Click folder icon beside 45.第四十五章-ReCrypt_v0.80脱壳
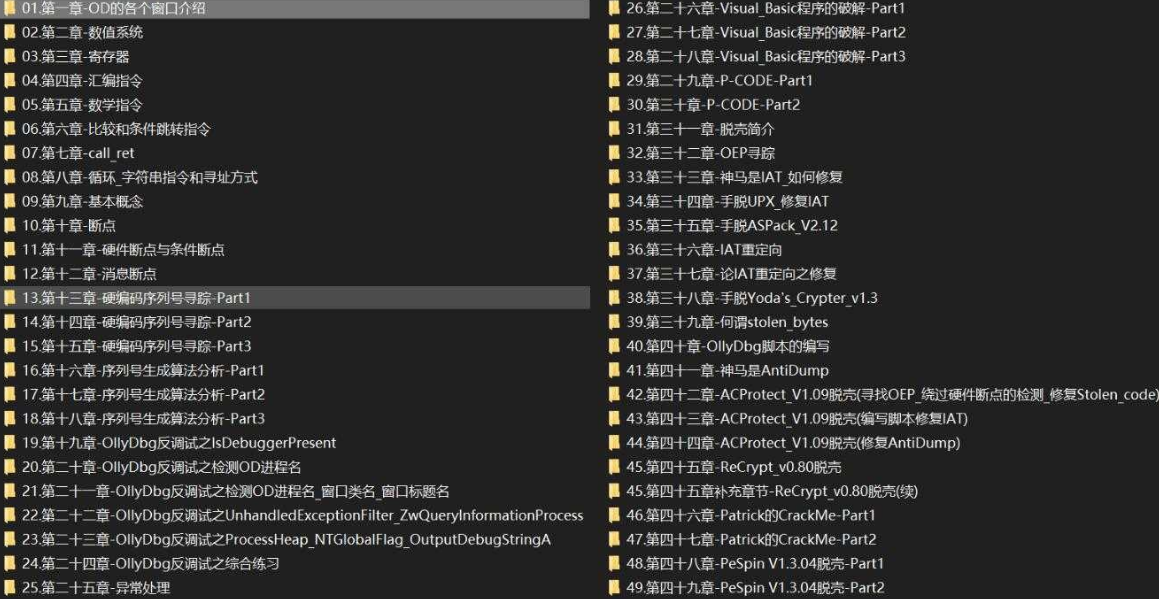 [x=614, y=467]
